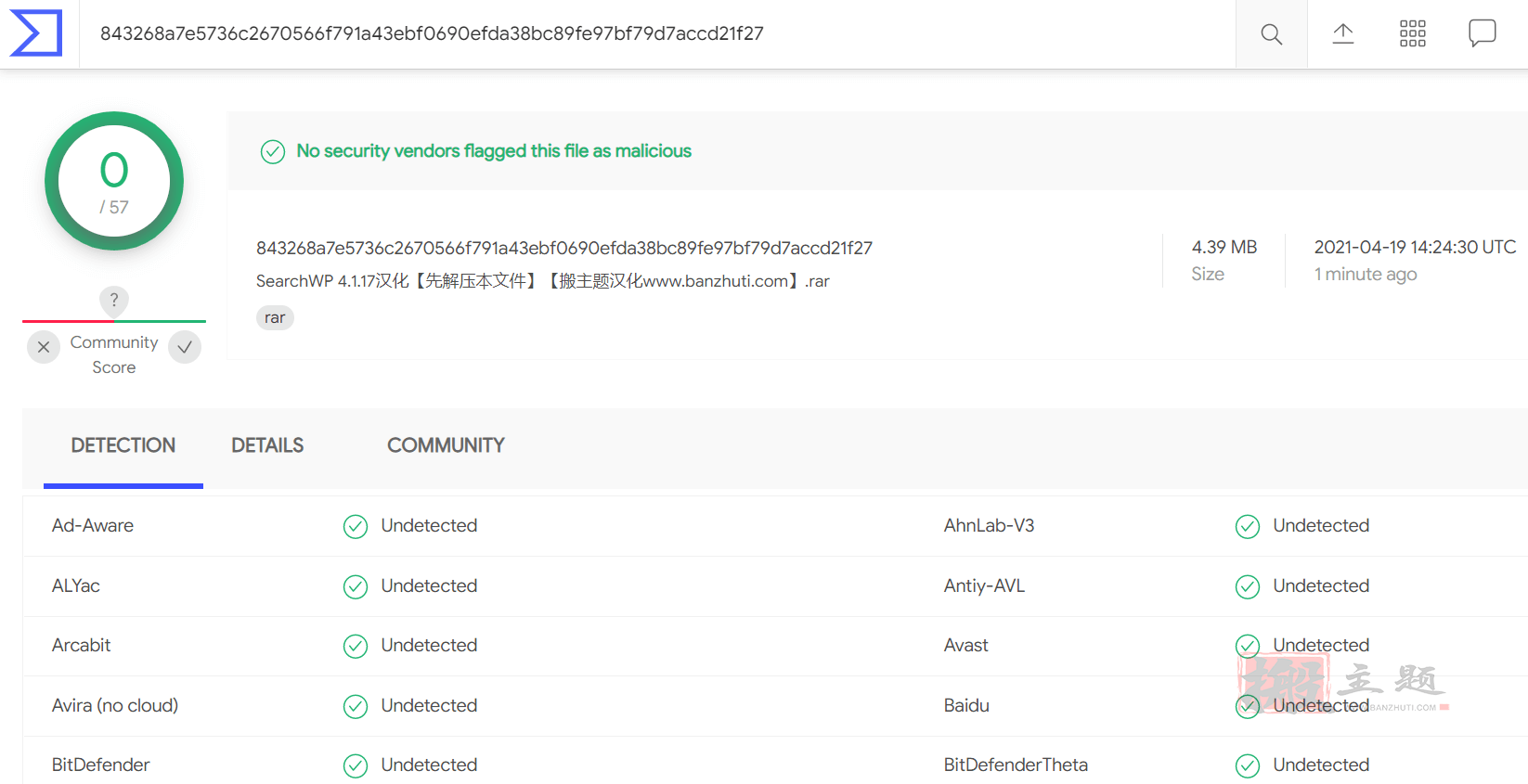Switch to the DETAILS tab
This screenshot has height=784, width=1528.
coord(267,446)
